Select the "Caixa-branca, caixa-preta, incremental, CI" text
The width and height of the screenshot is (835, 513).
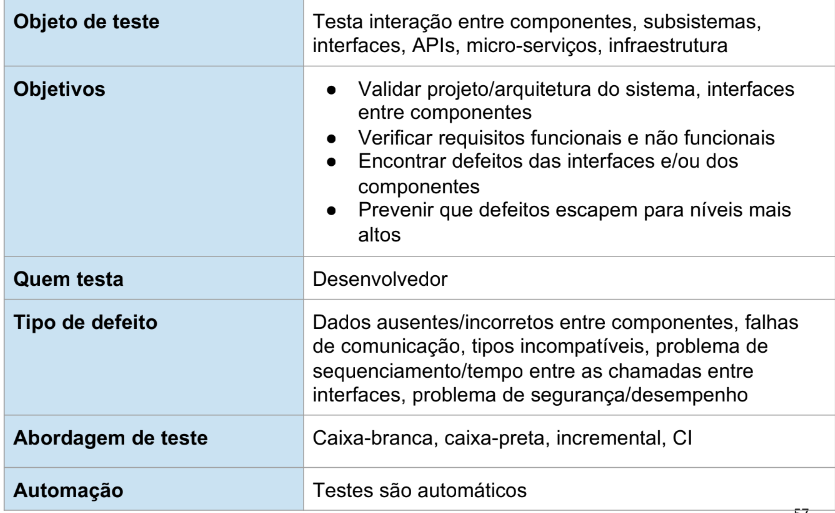point(502,438)
